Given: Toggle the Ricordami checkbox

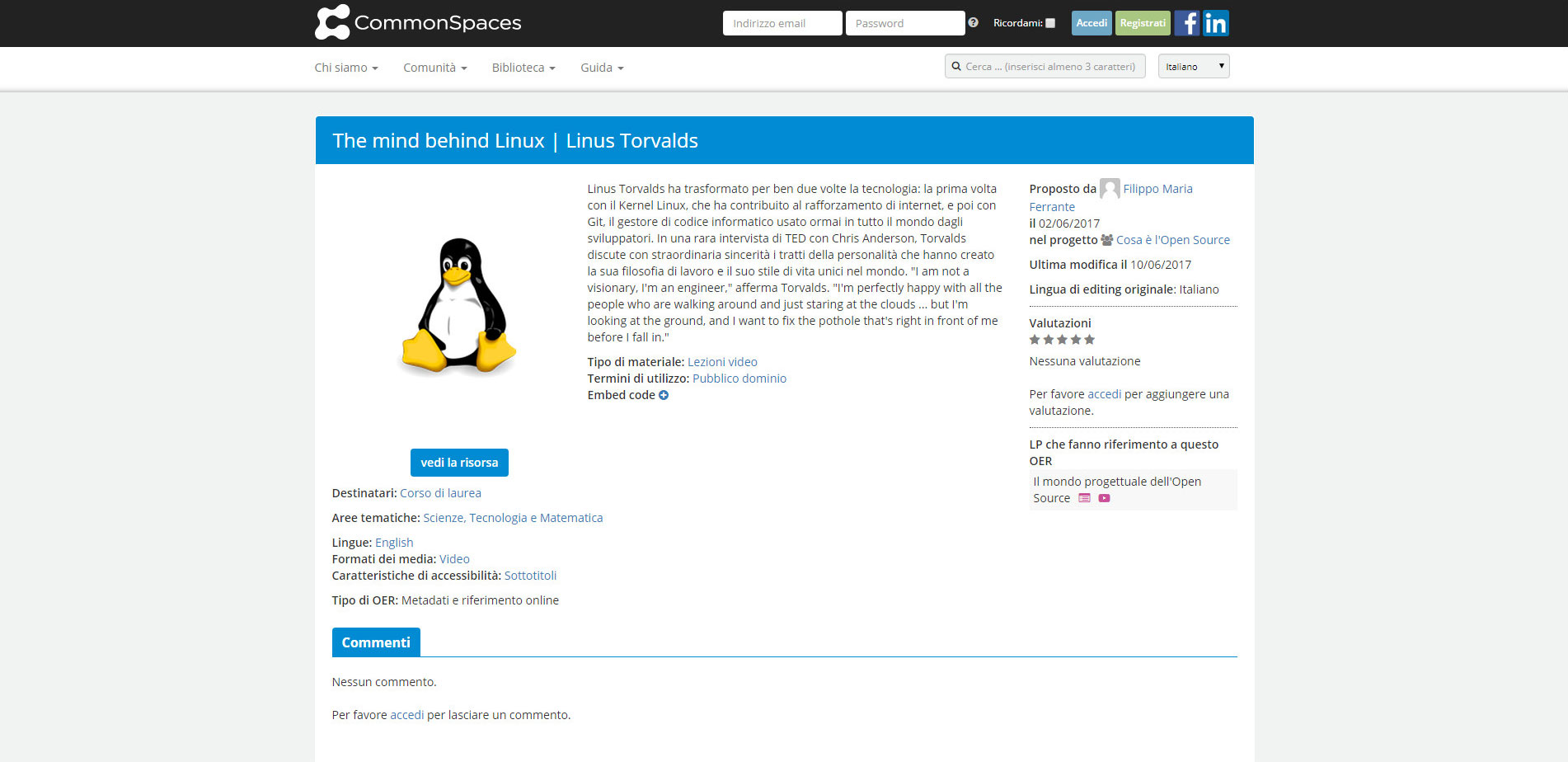Looking at the screenshot, I should point(1050,23).
